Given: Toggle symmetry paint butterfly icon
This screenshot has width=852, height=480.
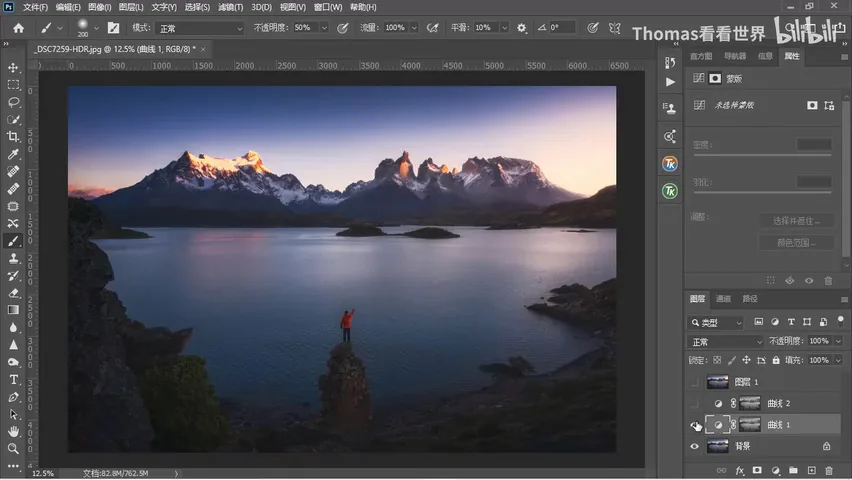Looking at the screenshot, I should point(615,28).
